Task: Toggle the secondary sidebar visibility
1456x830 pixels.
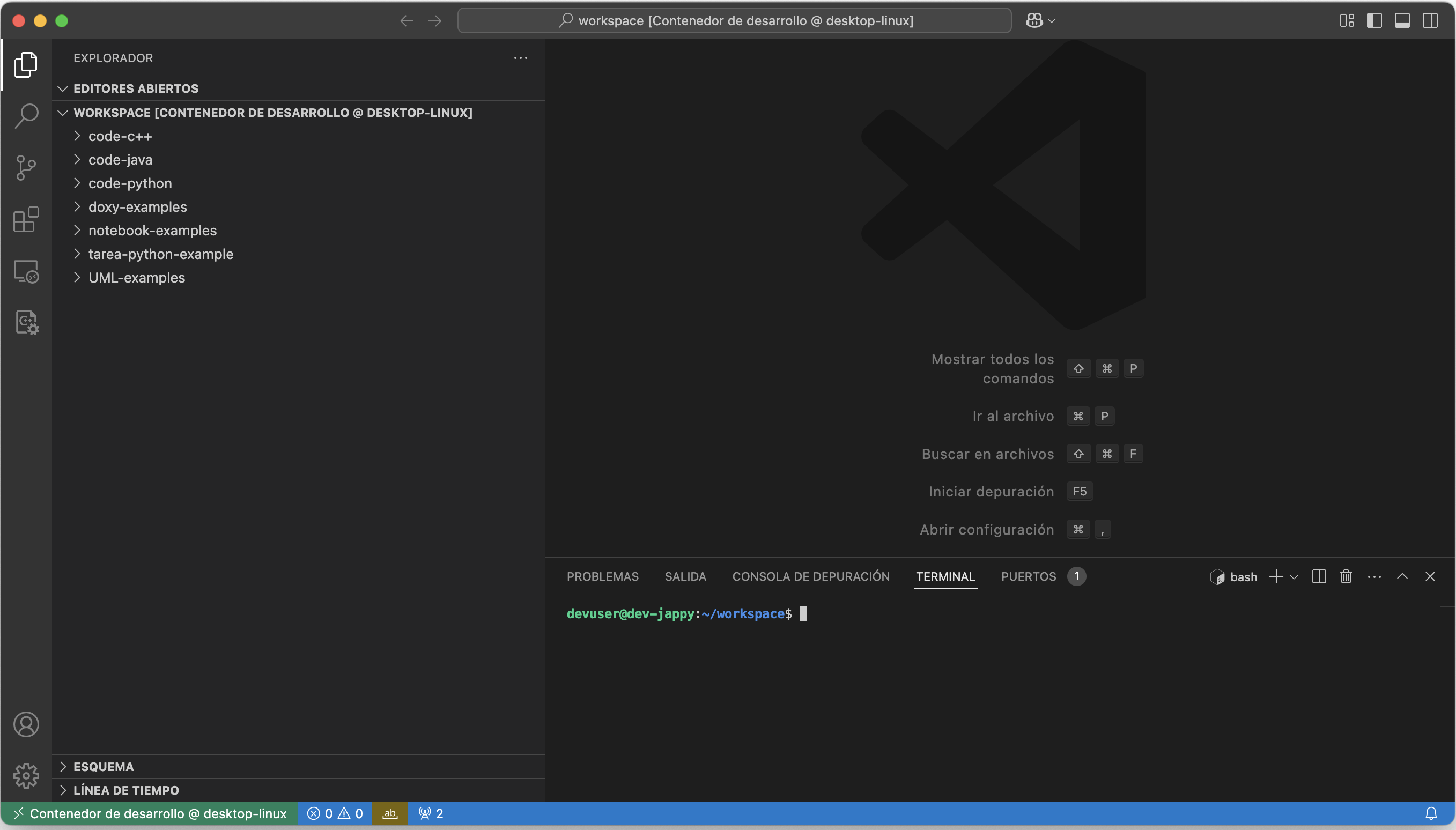Action: pos(1430,21)
